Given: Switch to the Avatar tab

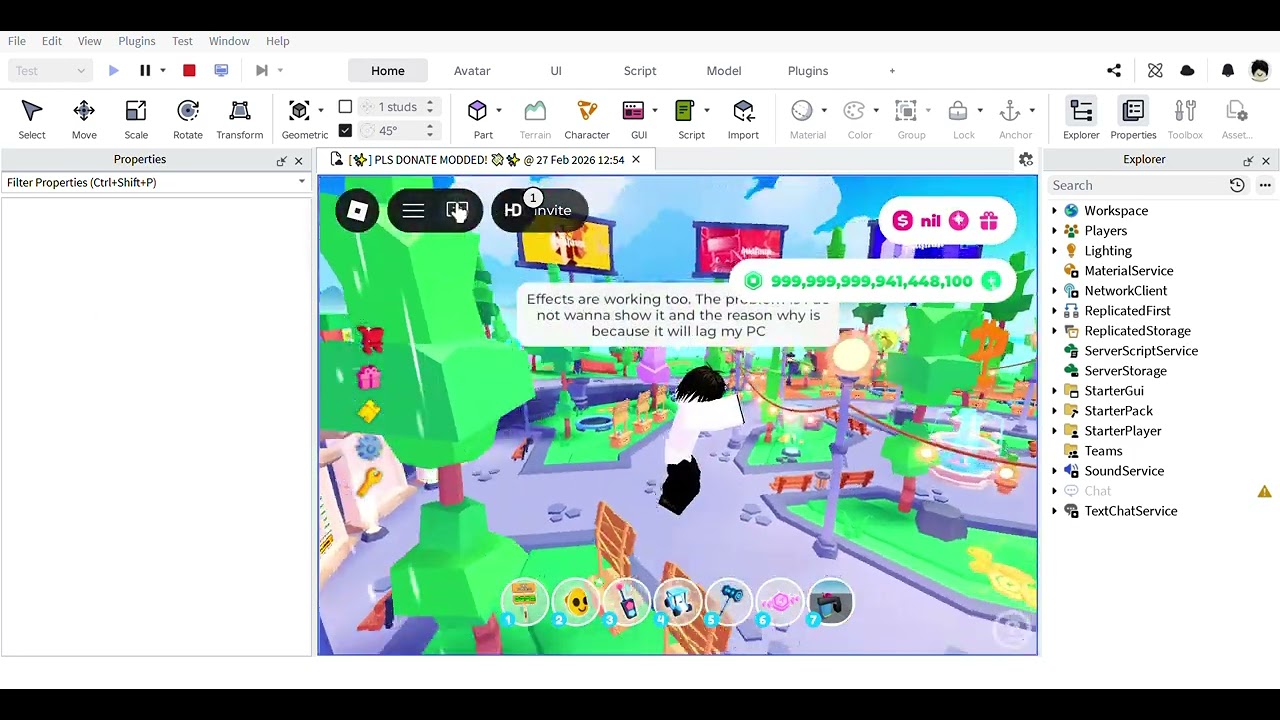Looking at the screenshot, I should (x=472, y=71).
